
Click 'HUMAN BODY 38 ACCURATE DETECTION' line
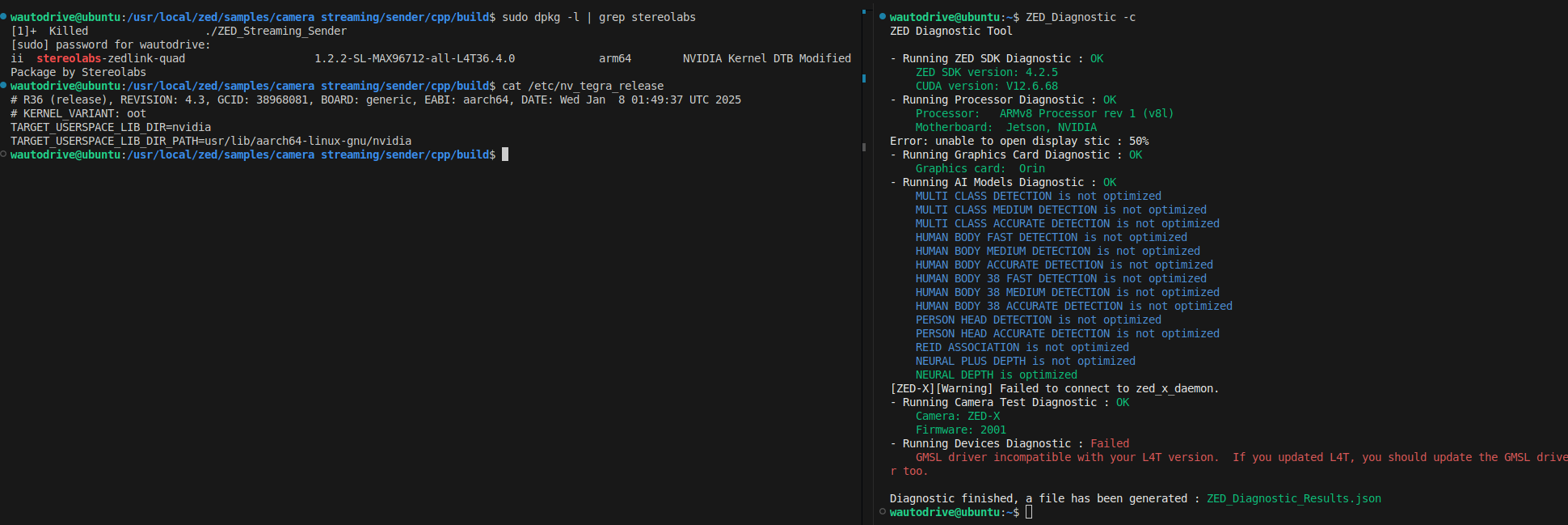click(1074, 306)
